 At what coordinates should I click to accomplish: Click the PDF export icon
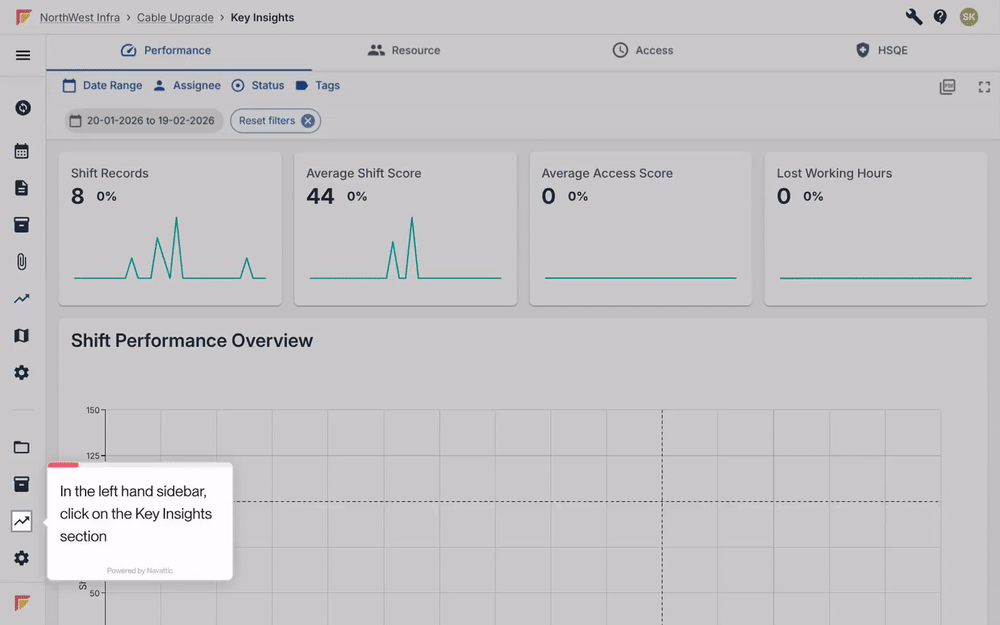pyautogui.click(x=948, y=87)
